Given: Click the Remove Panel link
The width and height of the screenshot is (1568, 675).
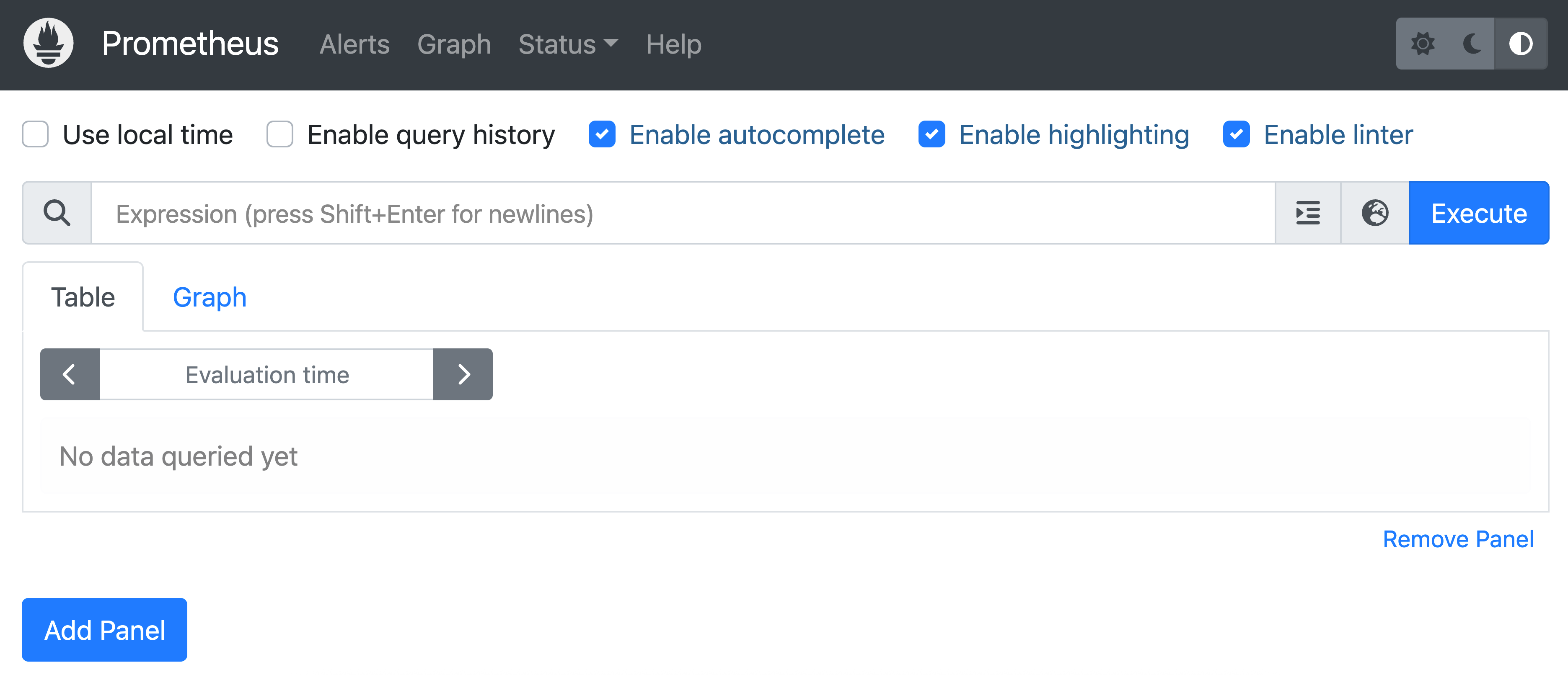Looking at the screenshot, I should [1458, 539].
